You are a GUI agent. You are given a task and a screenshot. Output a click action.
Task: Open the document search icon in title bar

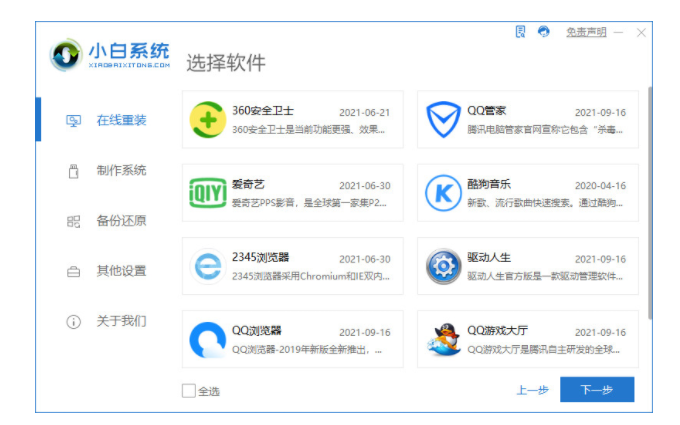520,32
